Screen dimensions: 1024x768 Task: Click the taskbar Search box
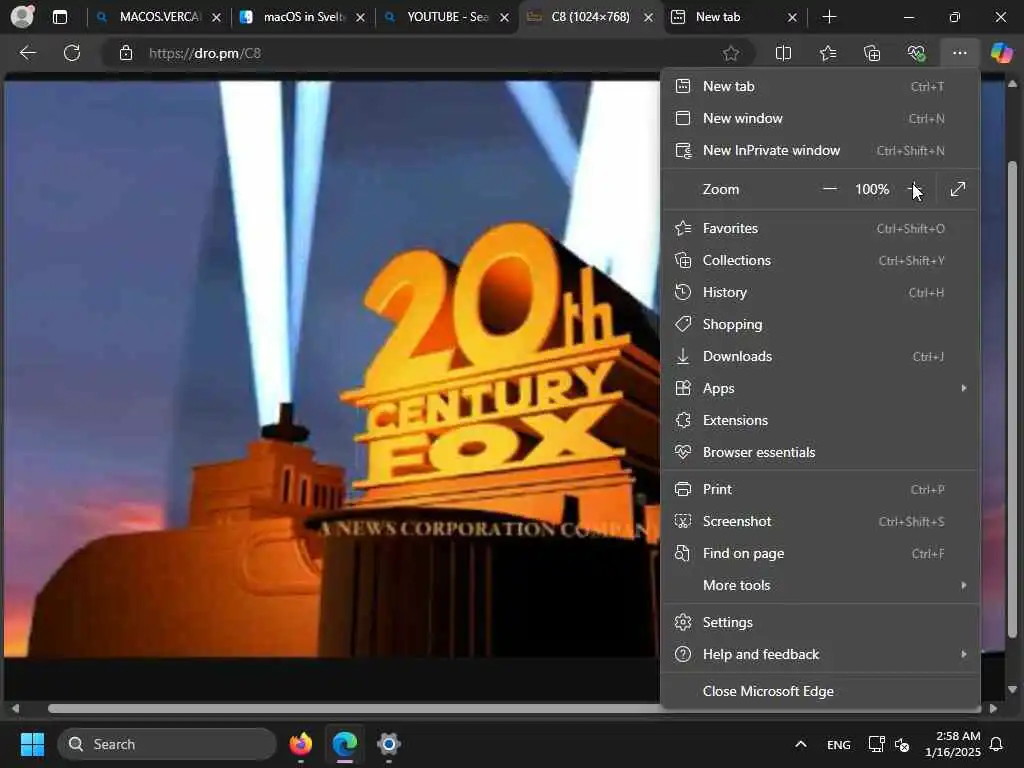click(x=167, y=744)
